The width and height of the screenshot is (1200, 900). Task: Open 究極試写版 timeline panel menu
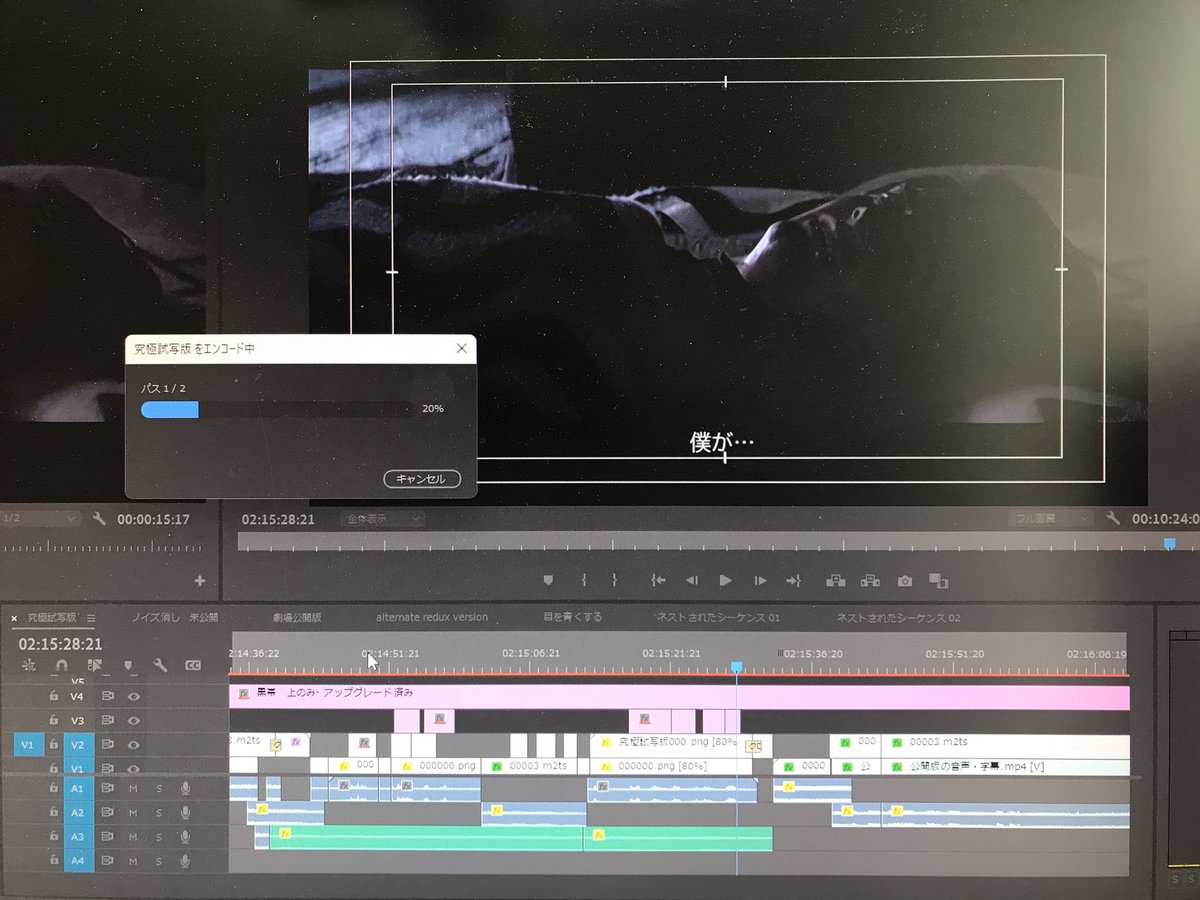(x=91, y=618)
